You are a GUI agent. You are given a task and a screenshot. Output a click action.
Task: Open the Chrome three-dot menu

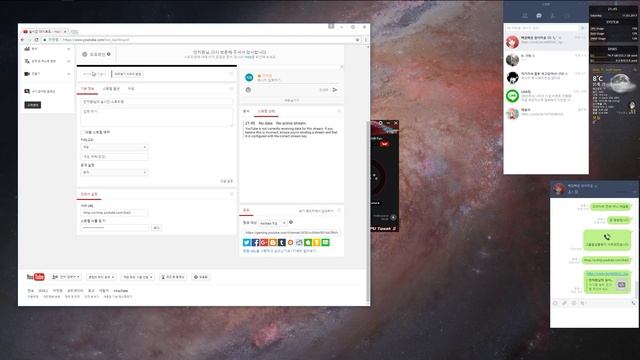point(365,40)
